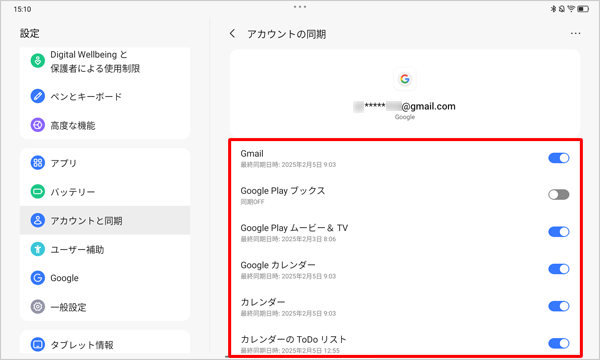The height and width of the screenshot is (360, 600).
Task: Open タブレット情報 settings
Action: tap(105, 343)
